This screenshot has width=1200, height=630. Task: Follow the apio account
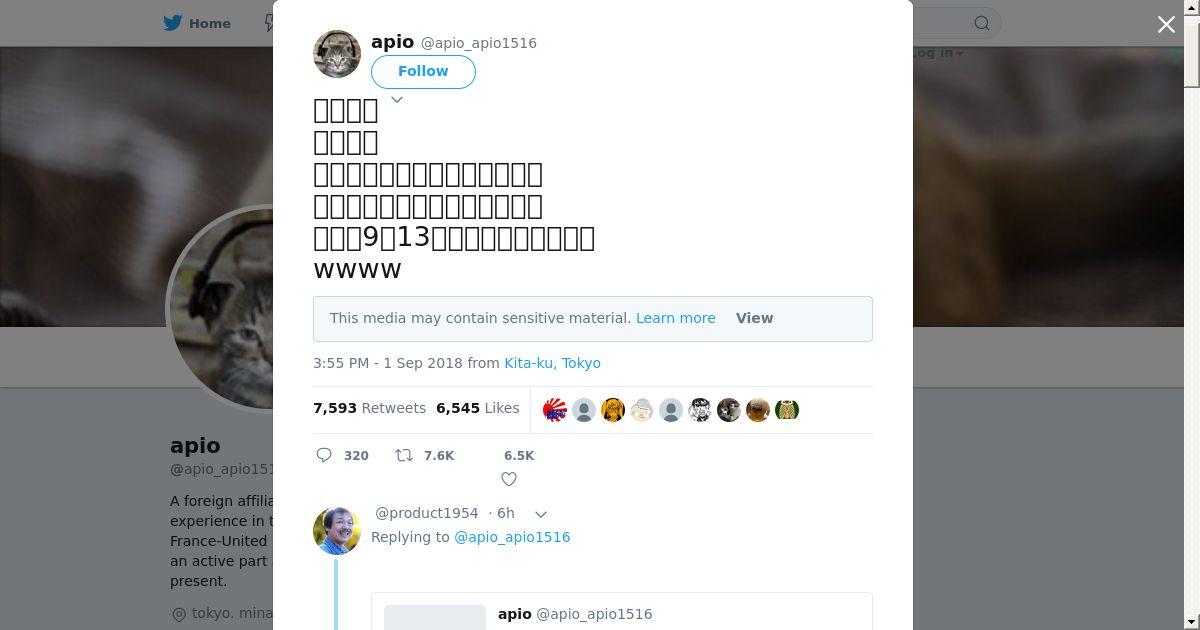(x=423, y=71)
